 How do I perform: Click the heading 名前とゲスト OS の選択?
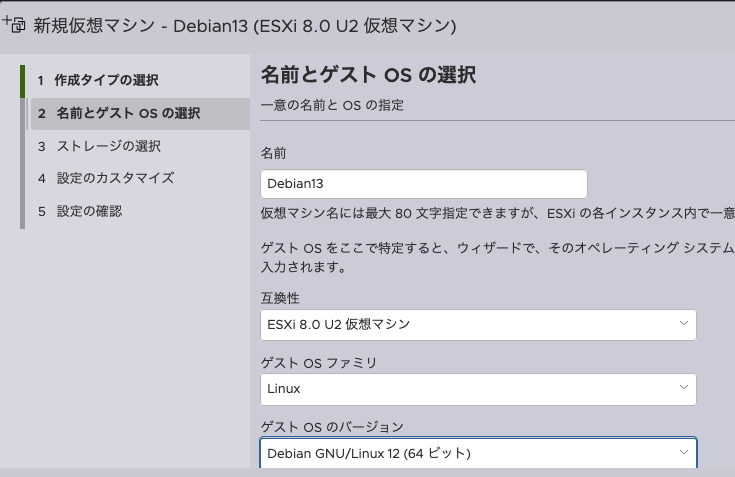[368, 75]
